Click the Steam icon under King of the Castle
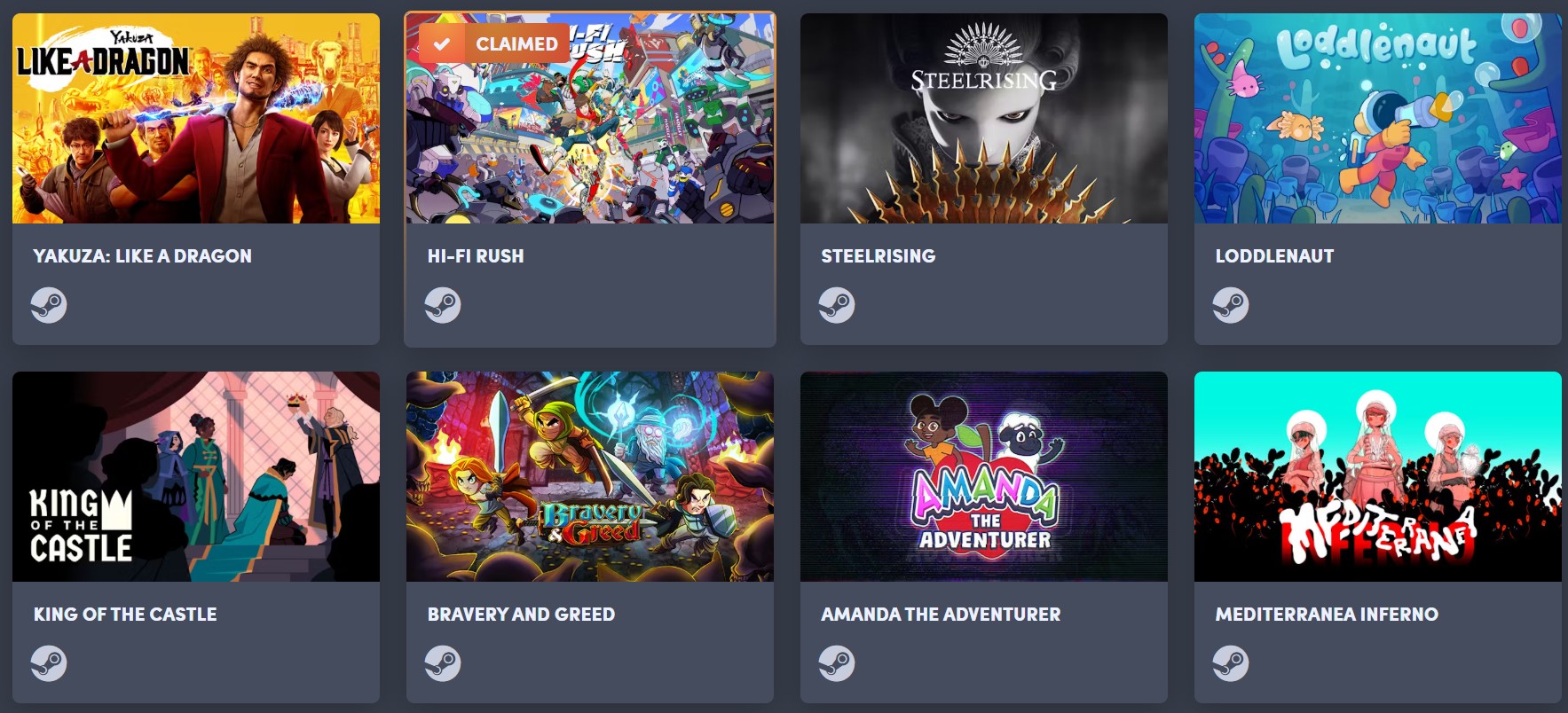 49,663
